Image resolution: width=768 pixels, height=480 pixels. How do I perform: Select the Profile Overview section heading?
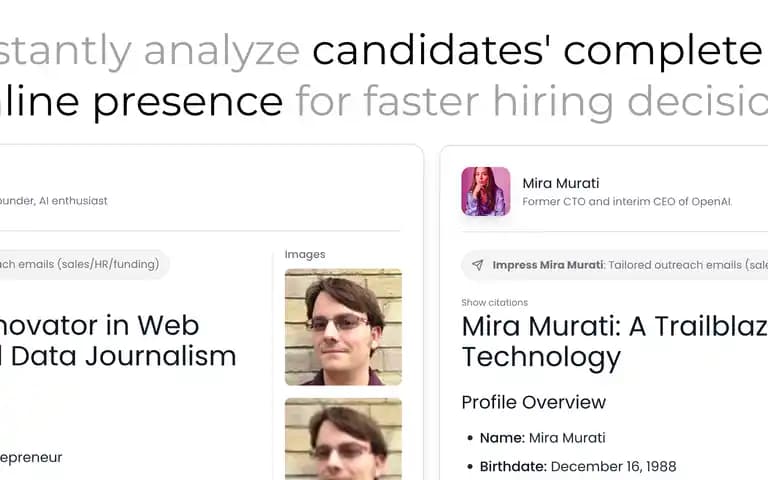533,402
